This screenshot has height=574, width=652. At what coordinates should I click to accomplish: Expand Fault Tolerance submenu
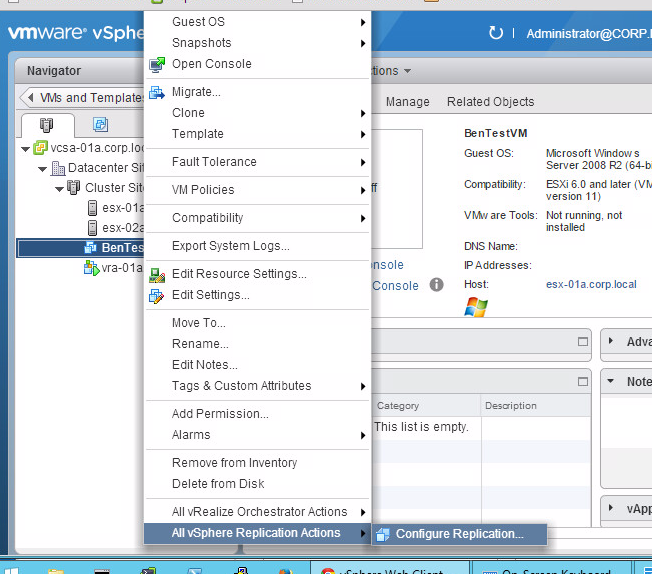tap(257, 162)
